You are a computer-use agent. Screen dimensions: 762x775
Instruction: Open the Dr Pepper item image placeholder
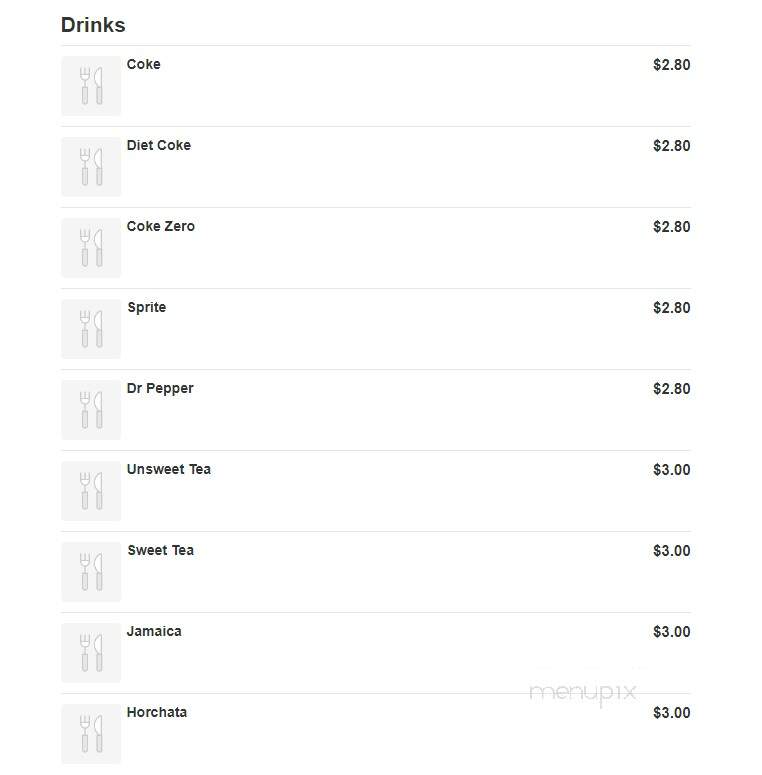point(91,410)
